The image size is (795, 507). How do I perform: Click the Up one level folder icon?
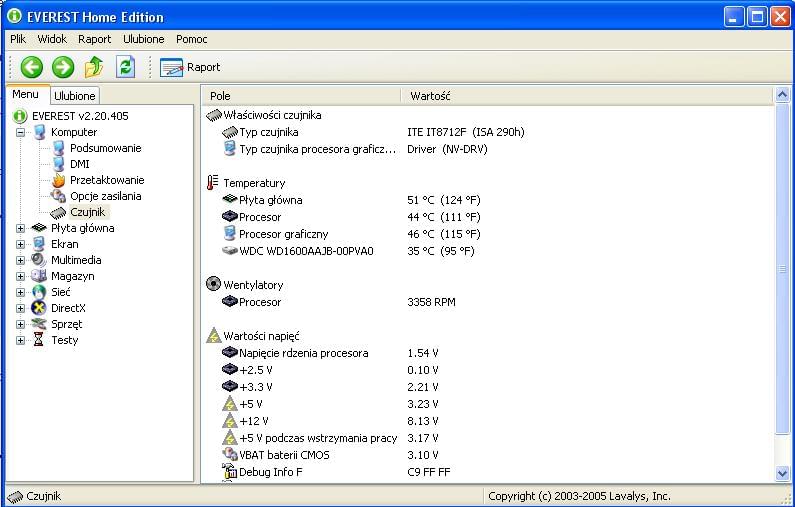(94, 67)
